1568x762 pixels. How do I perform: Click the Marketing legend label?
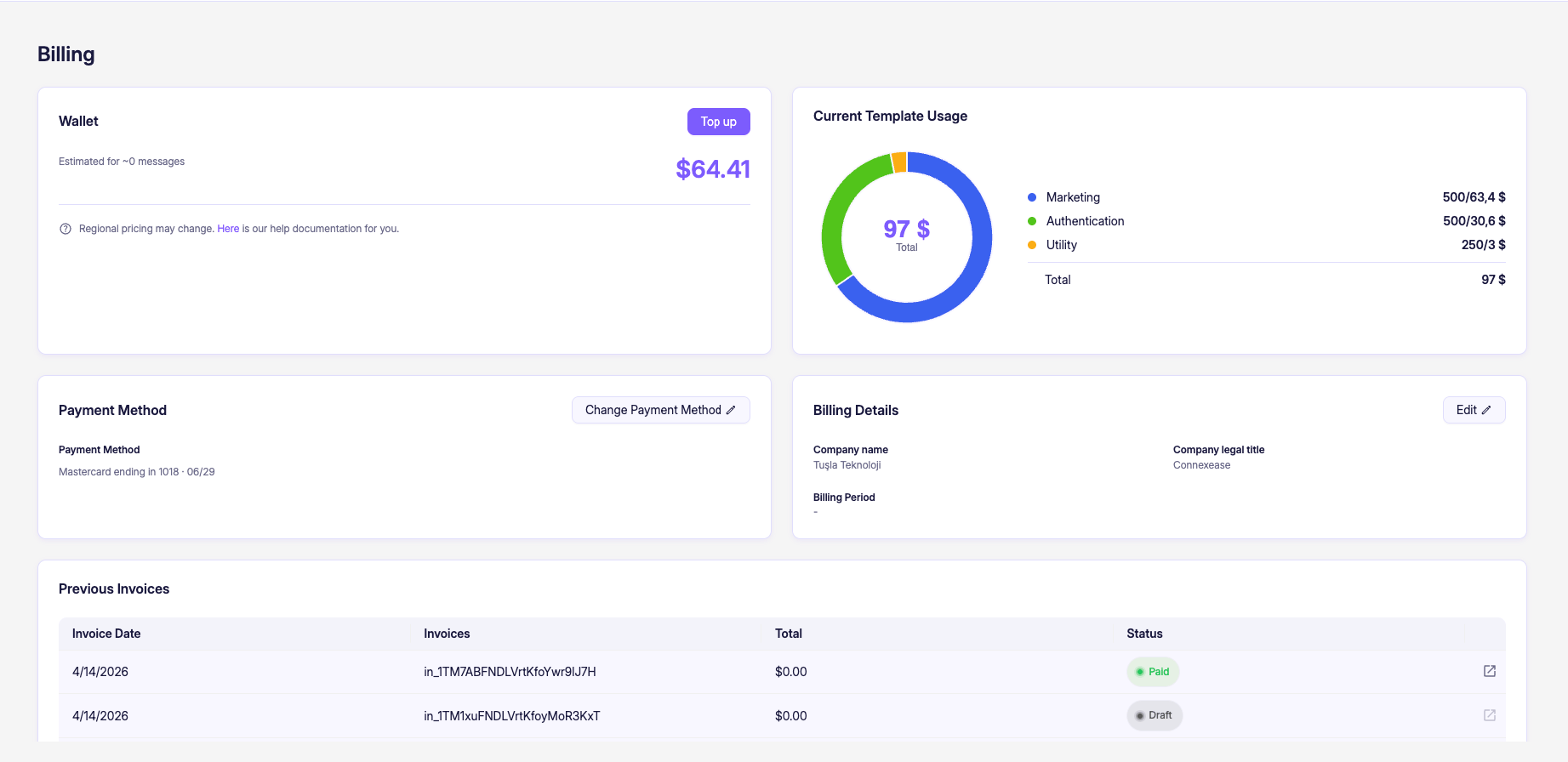[x=1073, y=197]
